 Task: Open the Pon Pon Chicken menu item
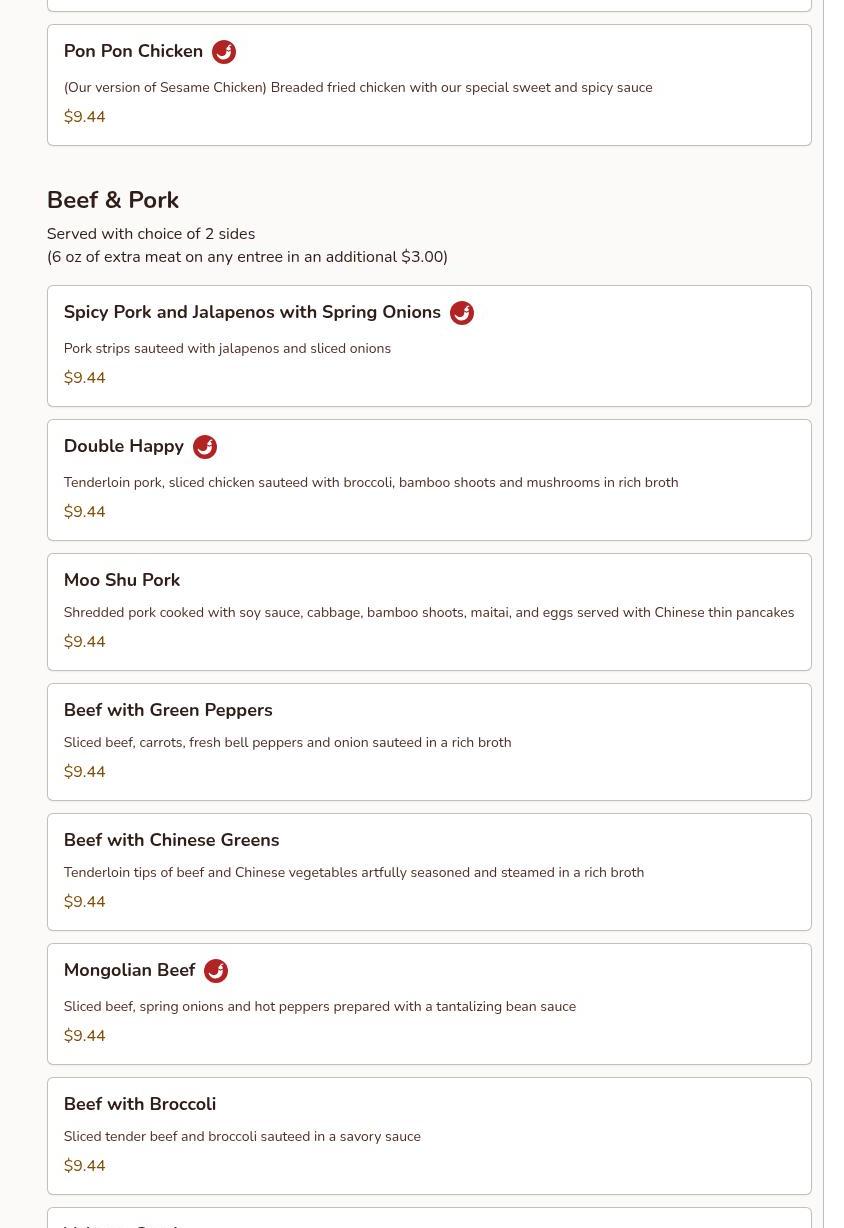429,85
